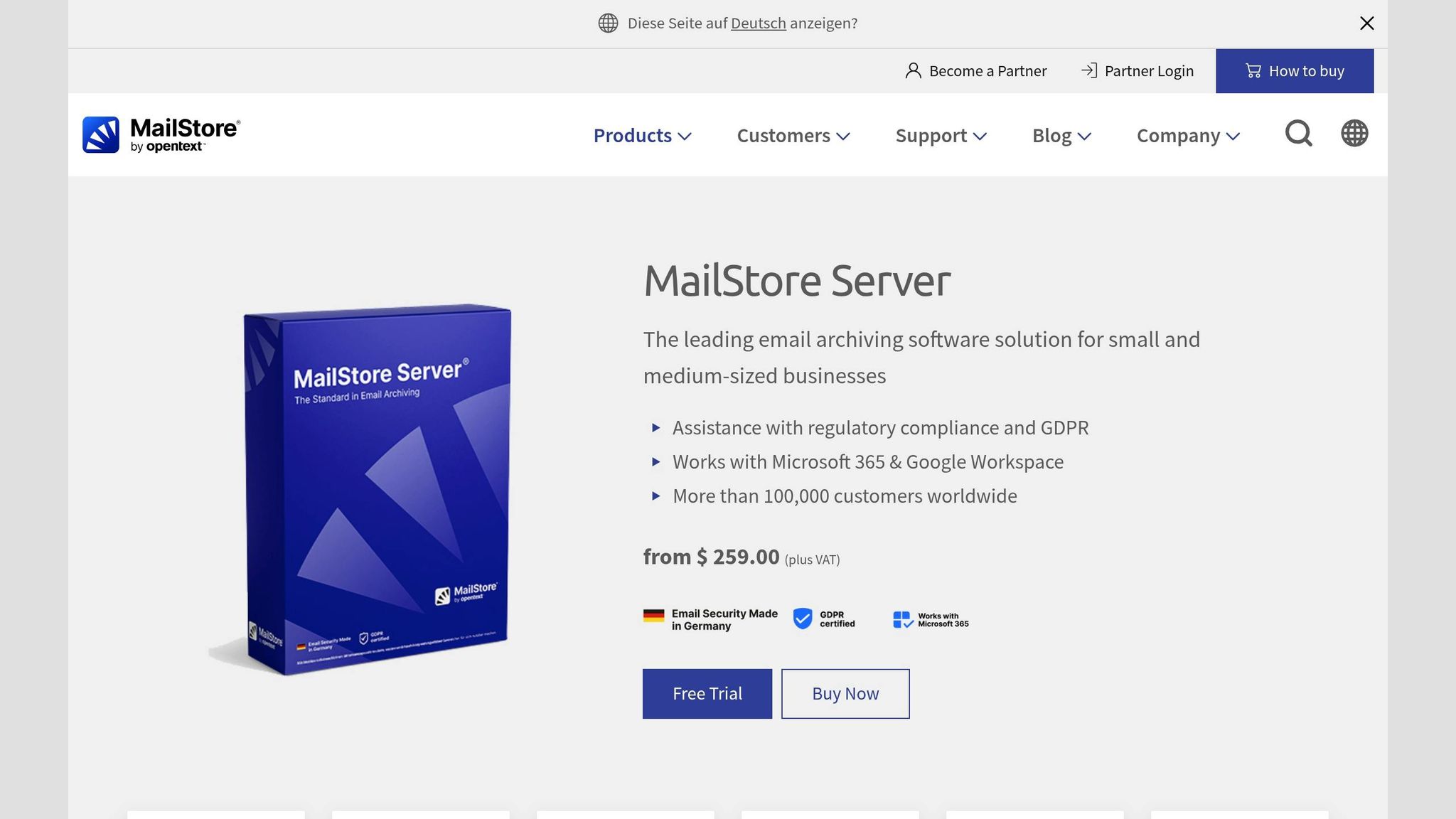Click 'Email Security Made in Germany' badge text
The height and width of the screenshot is (819, 1456).
click(724, 620)
